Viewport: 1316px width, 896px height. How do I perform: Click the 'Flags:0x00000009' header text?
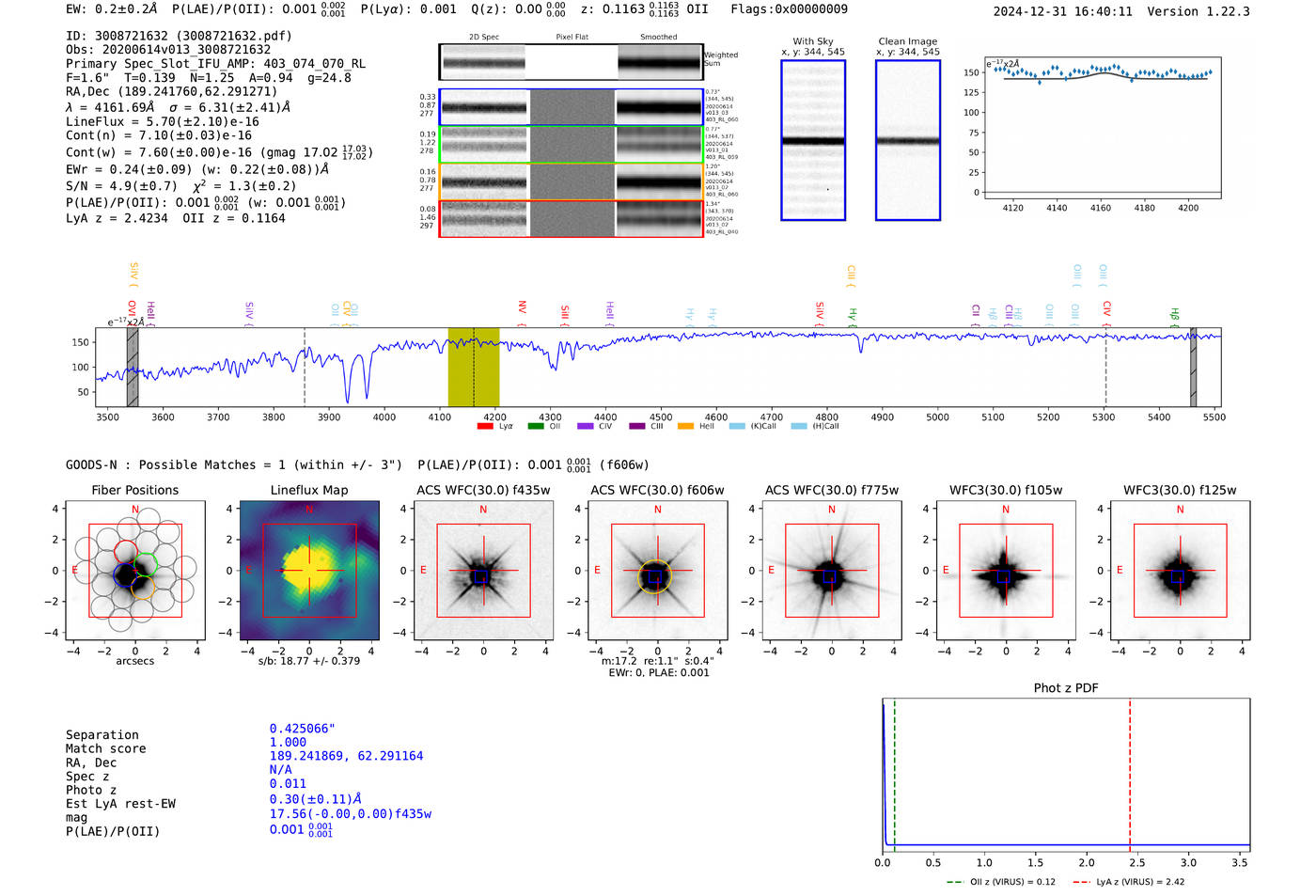click(789, 8)
